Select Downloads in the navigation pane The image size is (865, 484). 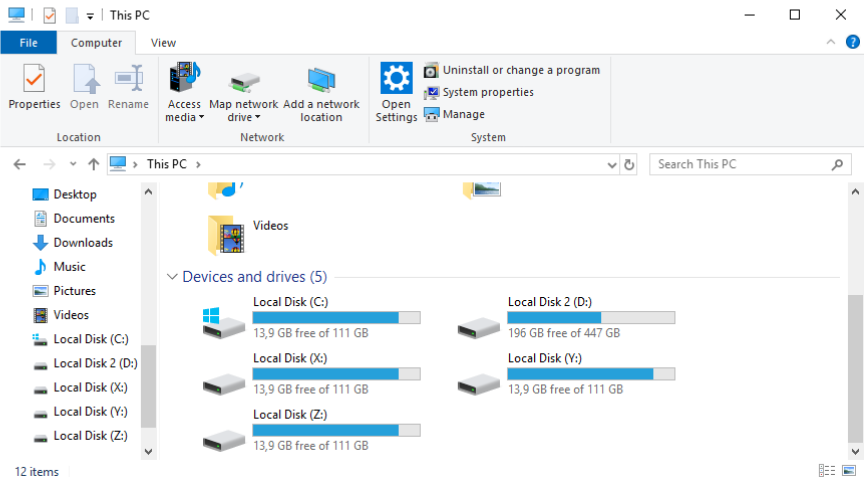point(83,243)
